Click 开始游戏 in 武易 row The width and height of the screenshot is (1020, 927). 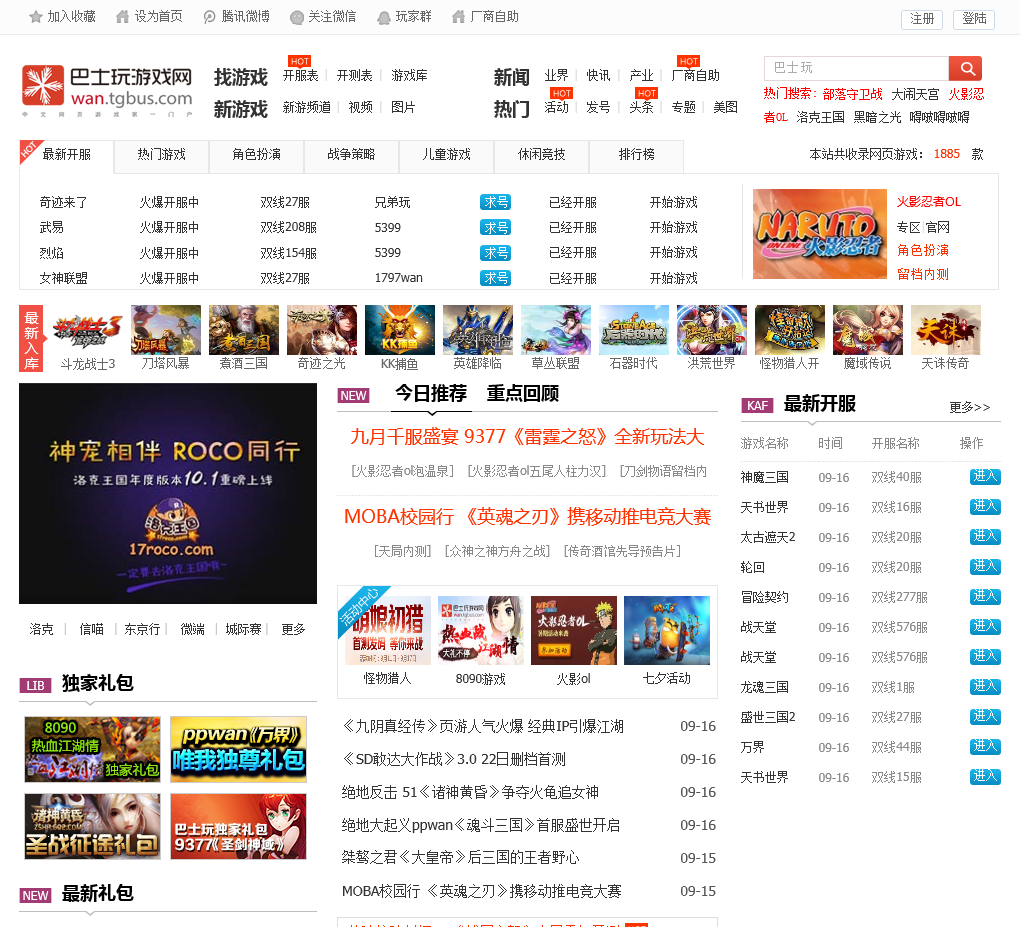click(x=673, y=228)
